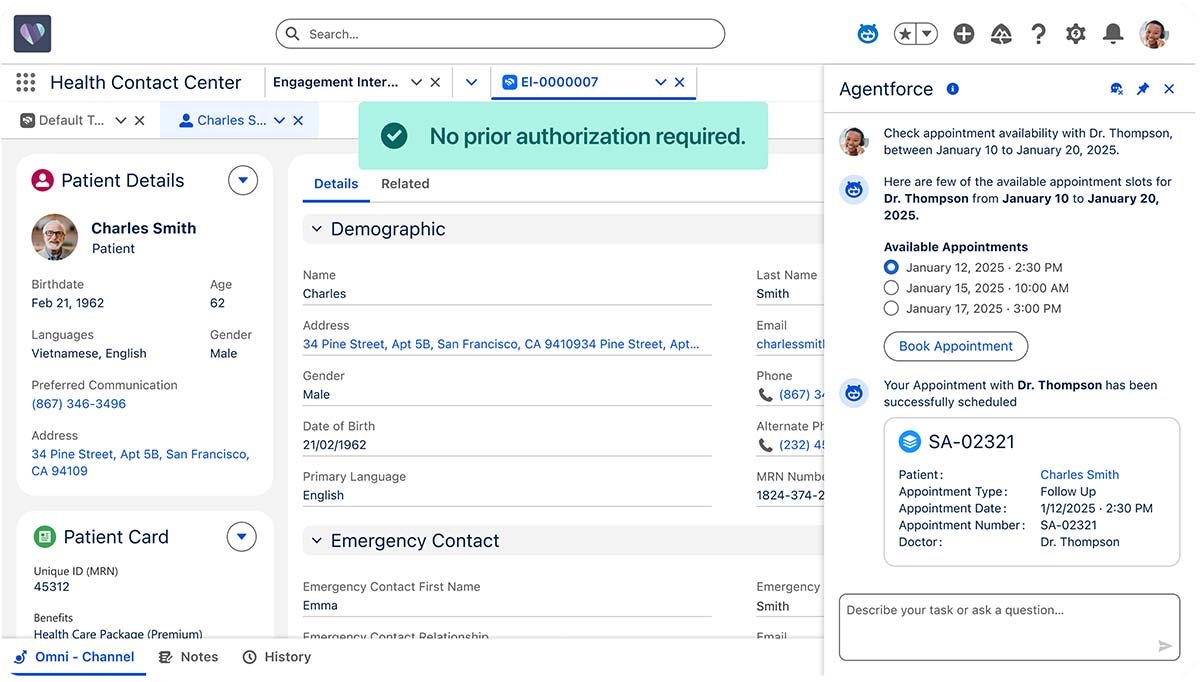Image resolution: width=1200 pixels, height=682 pixels.
Task: Open the EI-0000007 tab dropdown arrow
Action: (x=659, y=82)
